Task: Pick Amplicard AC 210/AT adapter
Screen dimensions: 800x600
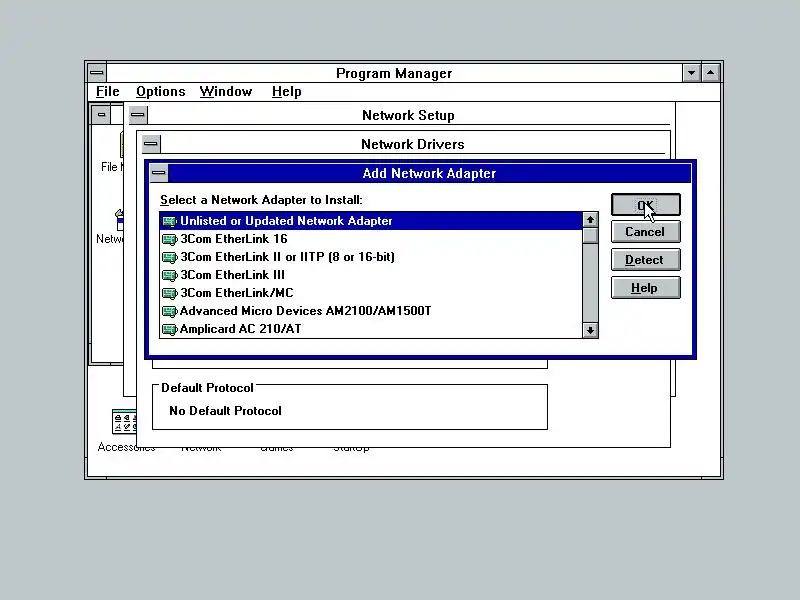Action: (x=371, y=329)
